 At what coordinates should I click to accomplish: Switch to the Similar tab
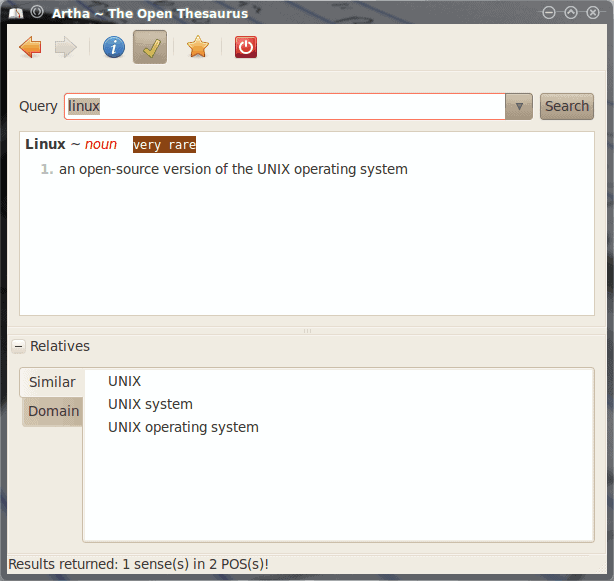pyautogui.click(x=52, y=382)
